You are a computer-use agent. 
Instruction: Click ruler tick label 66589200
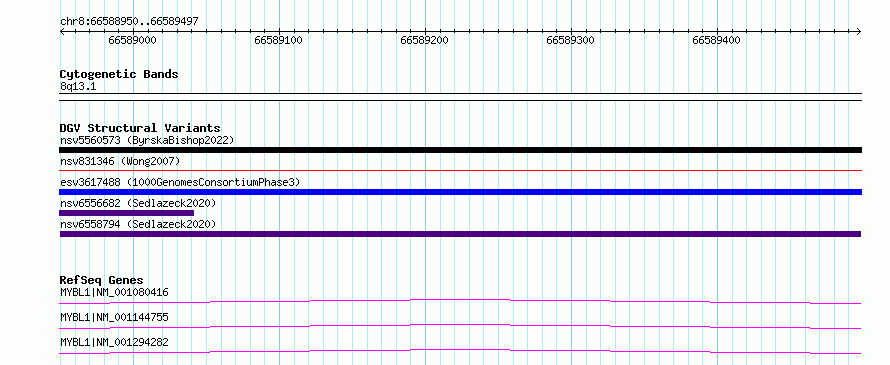424,40
